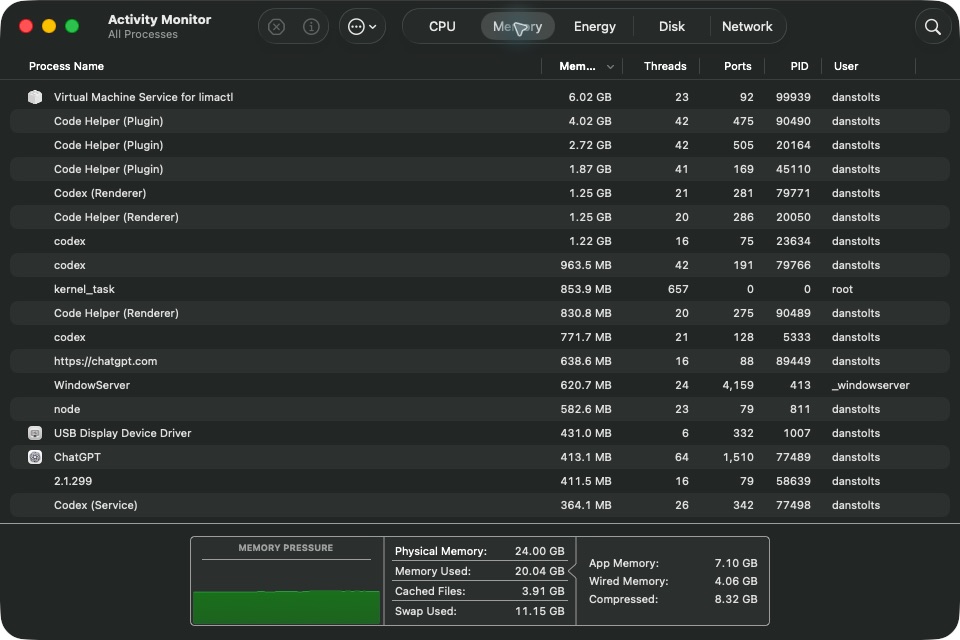Sort by the Threads column header
The height and width of the screenshot is (640, 960).
665,66
